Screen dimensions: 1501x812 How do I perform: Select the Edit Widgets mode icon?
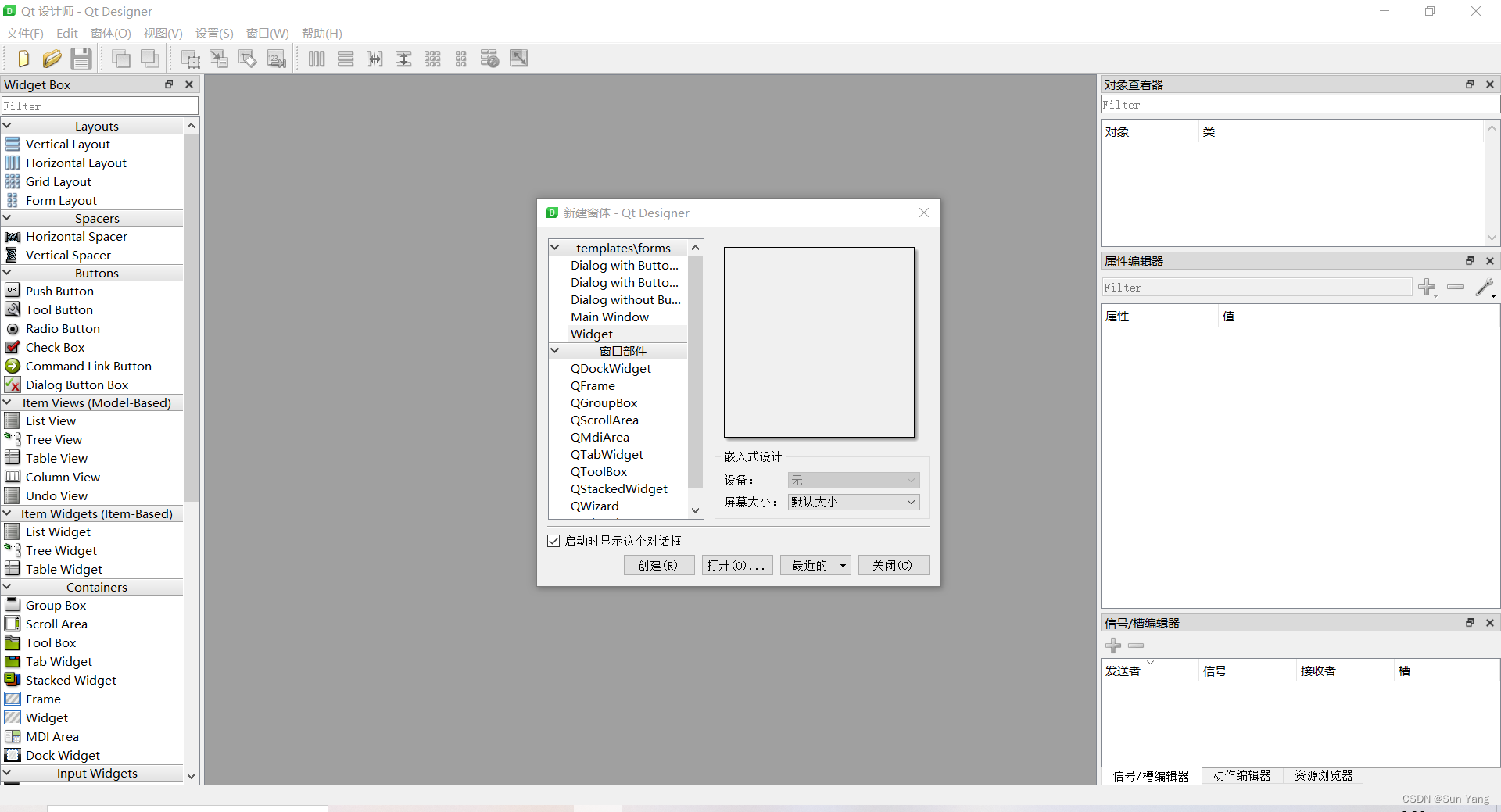coord(191,59)
